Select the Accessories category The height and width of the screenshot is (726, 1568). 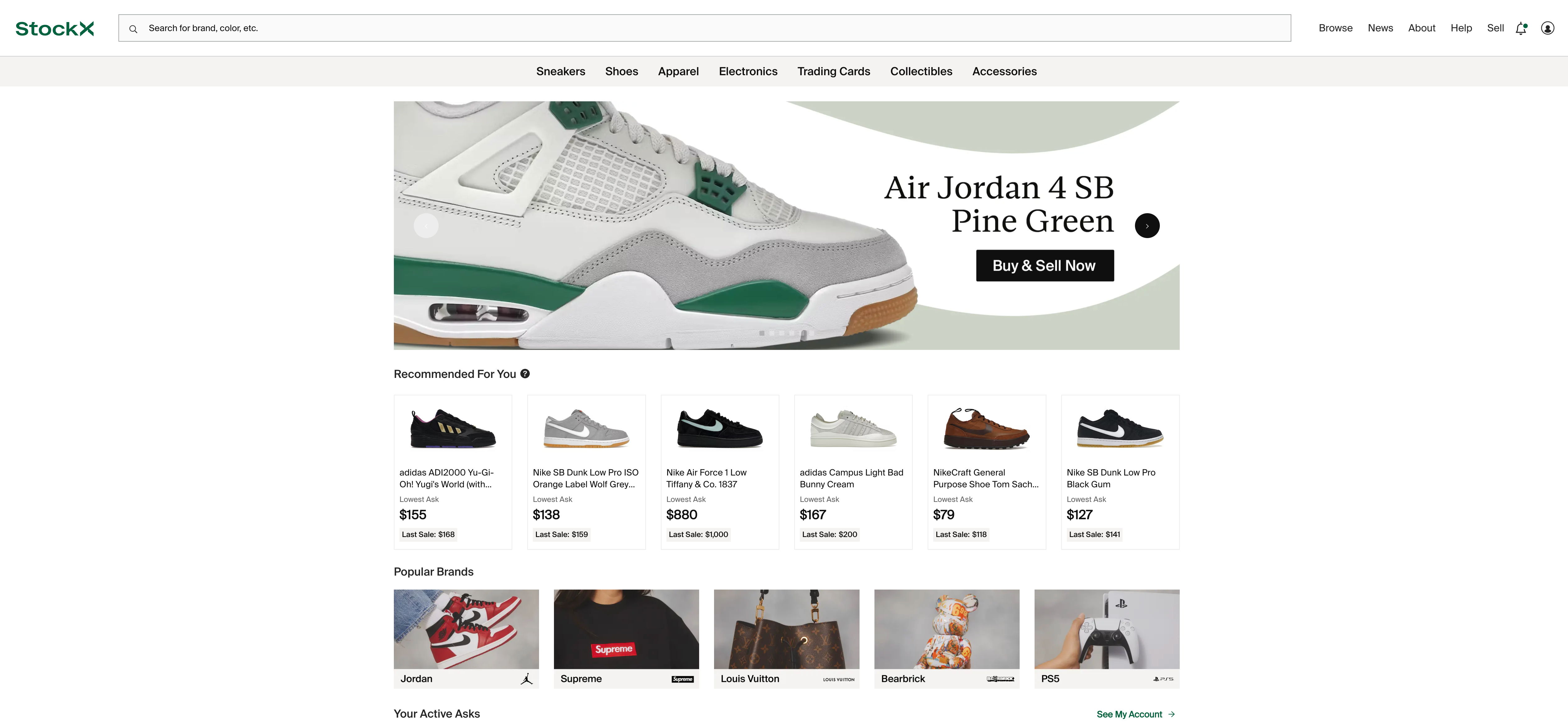click(x=1004, y=71)
